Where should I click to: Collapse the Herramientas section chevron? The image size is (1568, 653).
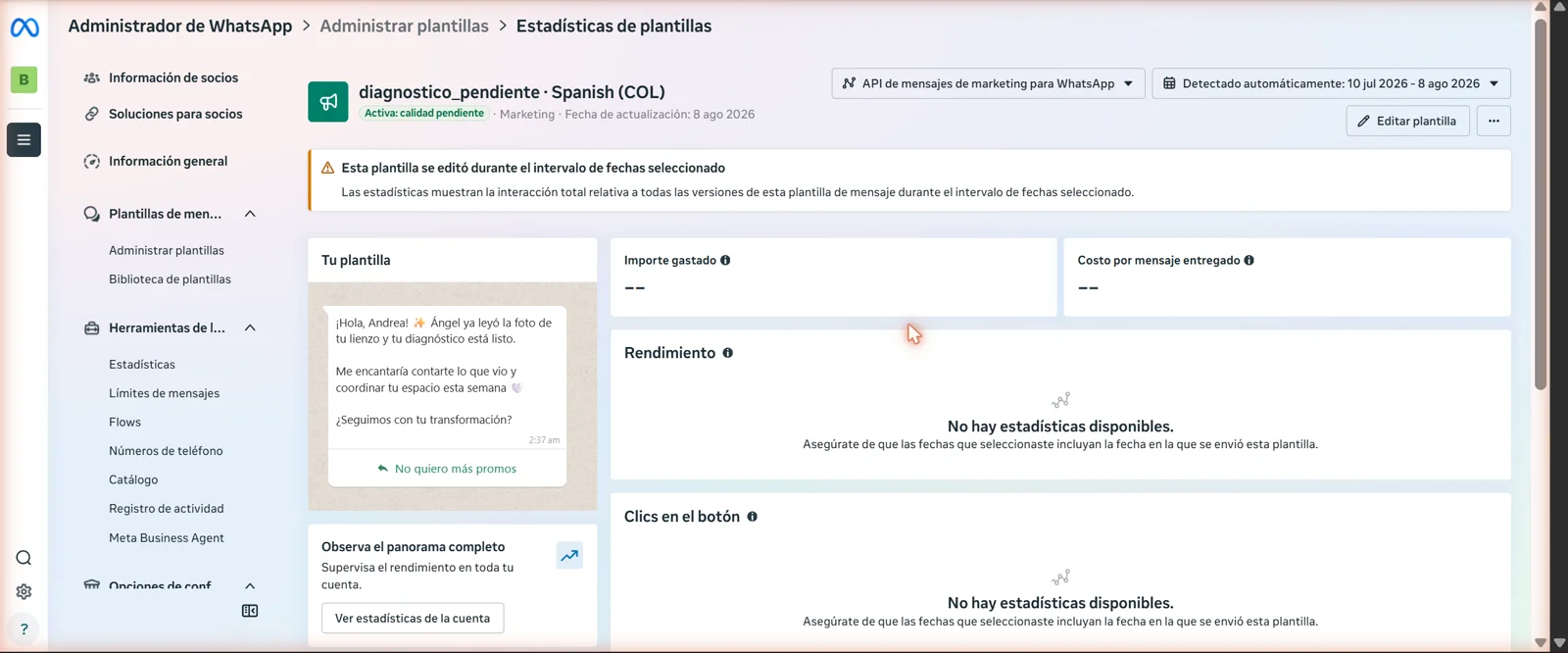[250, 327]
